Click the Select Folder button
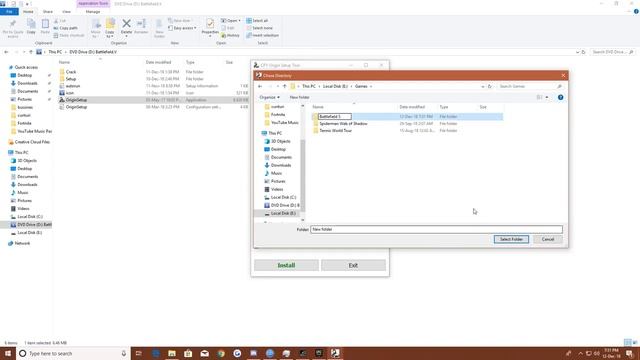This screenshot has height=360, width=640. (511, 239)
